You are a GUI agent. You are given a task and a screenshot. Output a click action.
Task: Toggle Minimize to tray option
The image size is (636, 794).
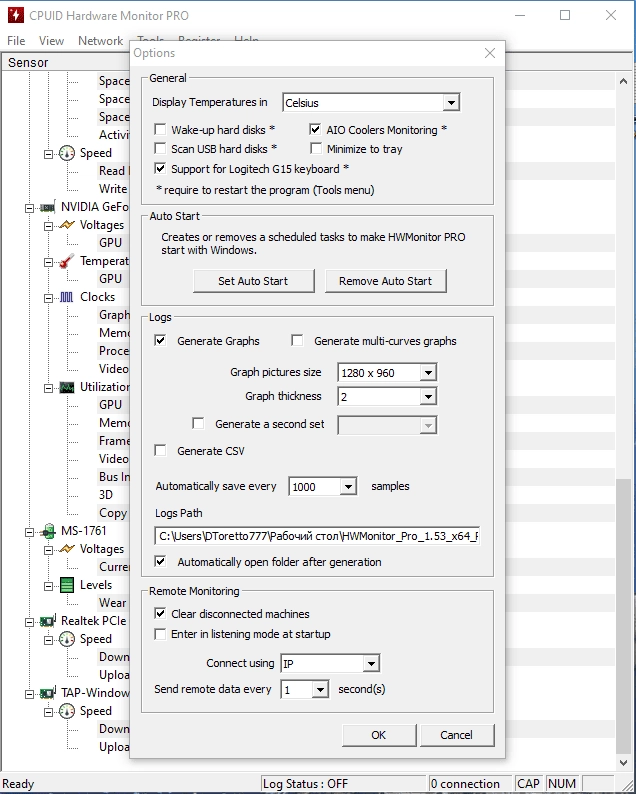click(316, 149)
